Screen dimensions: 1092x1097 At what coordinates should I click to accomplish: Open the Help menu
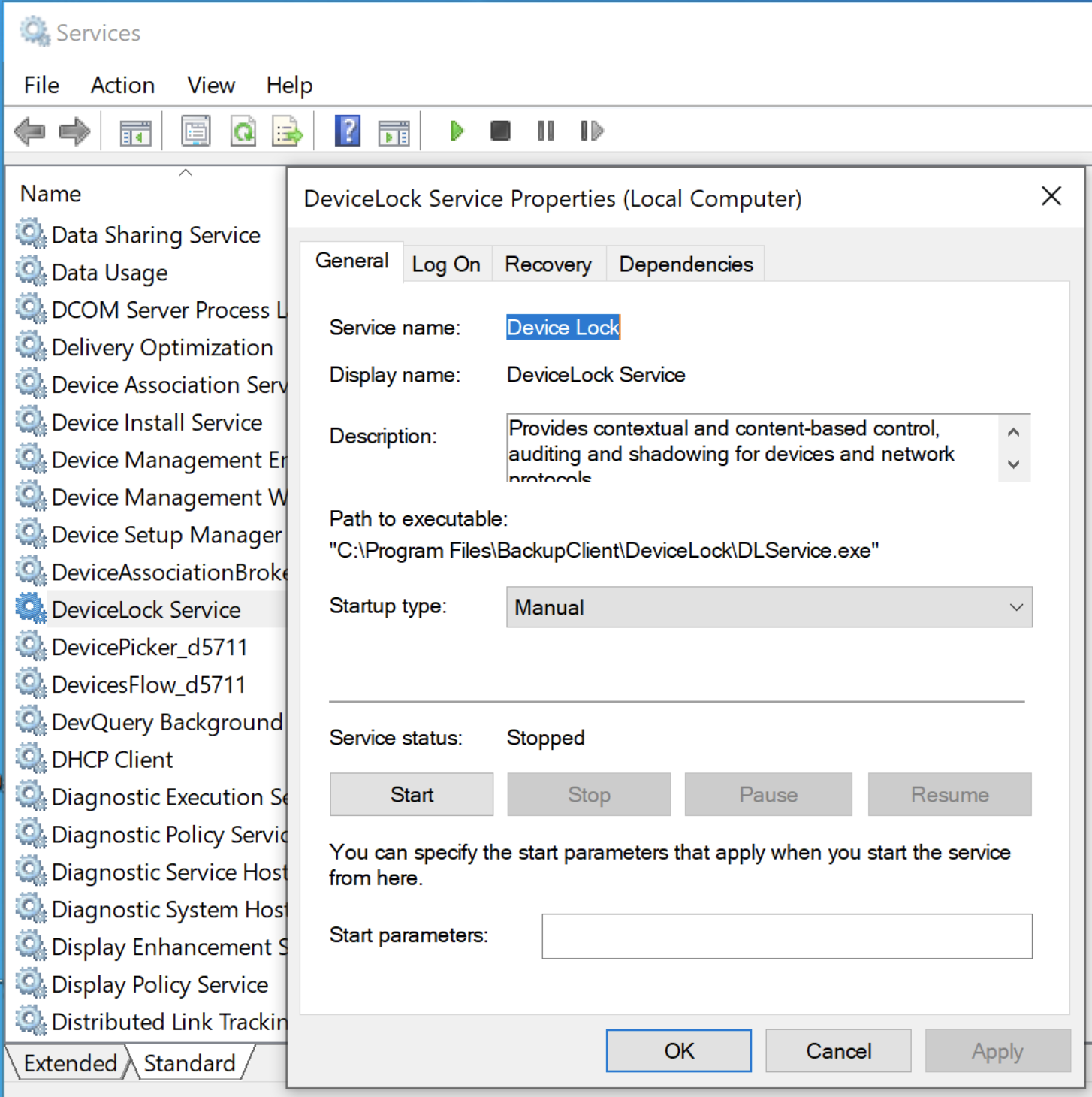coord(289,86)
